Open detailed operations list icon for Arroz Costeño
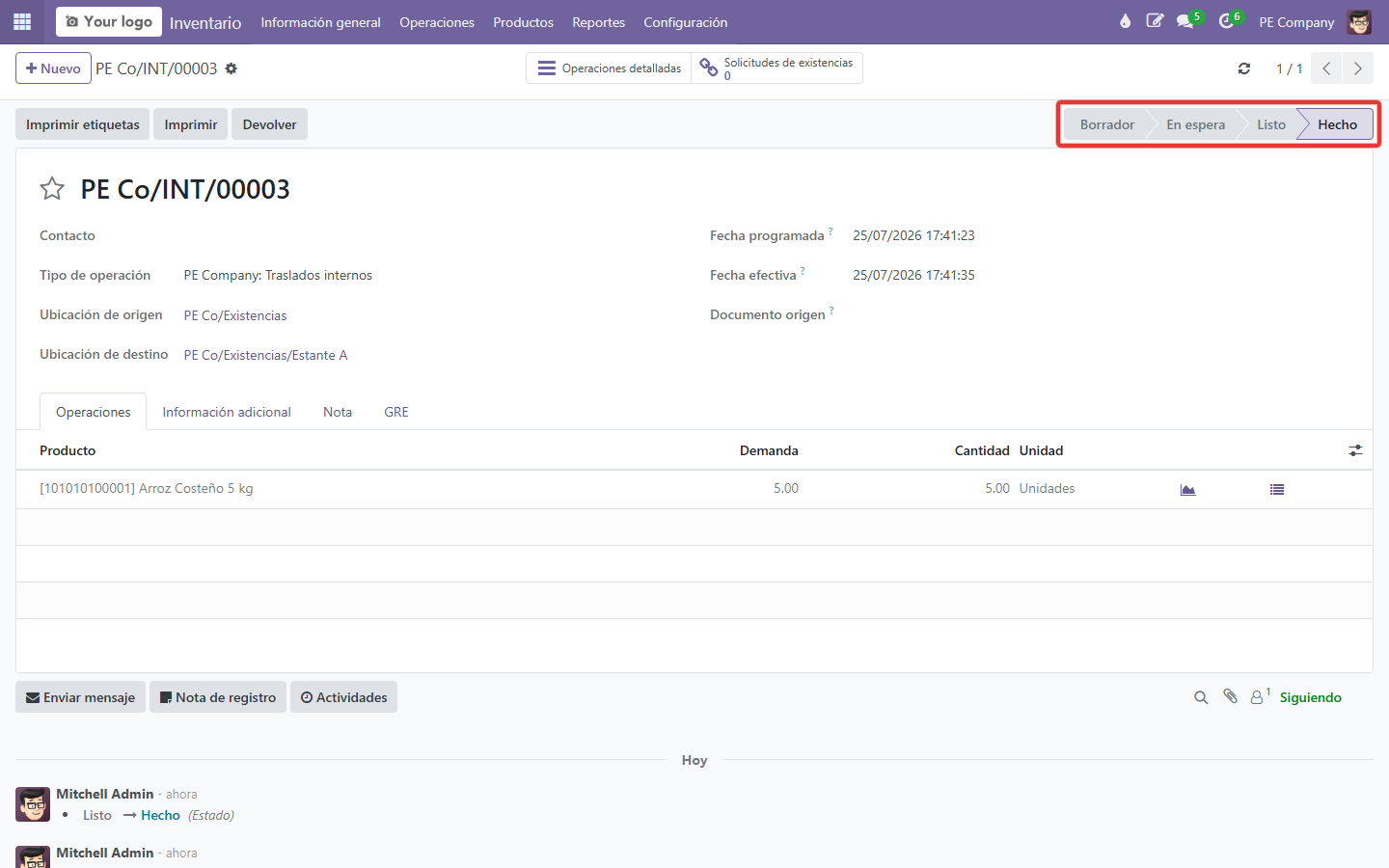 1277,490
